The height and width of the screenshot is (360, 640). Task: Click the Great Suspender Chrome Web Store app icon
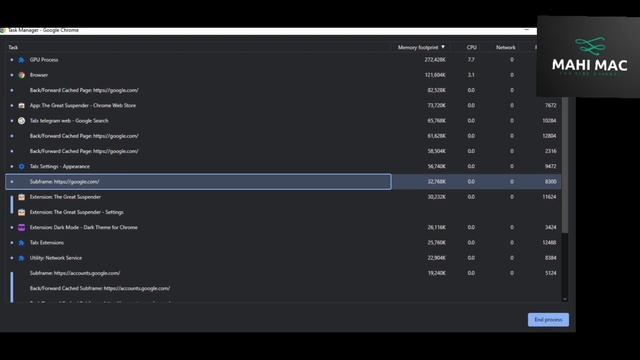click(22, 106)
